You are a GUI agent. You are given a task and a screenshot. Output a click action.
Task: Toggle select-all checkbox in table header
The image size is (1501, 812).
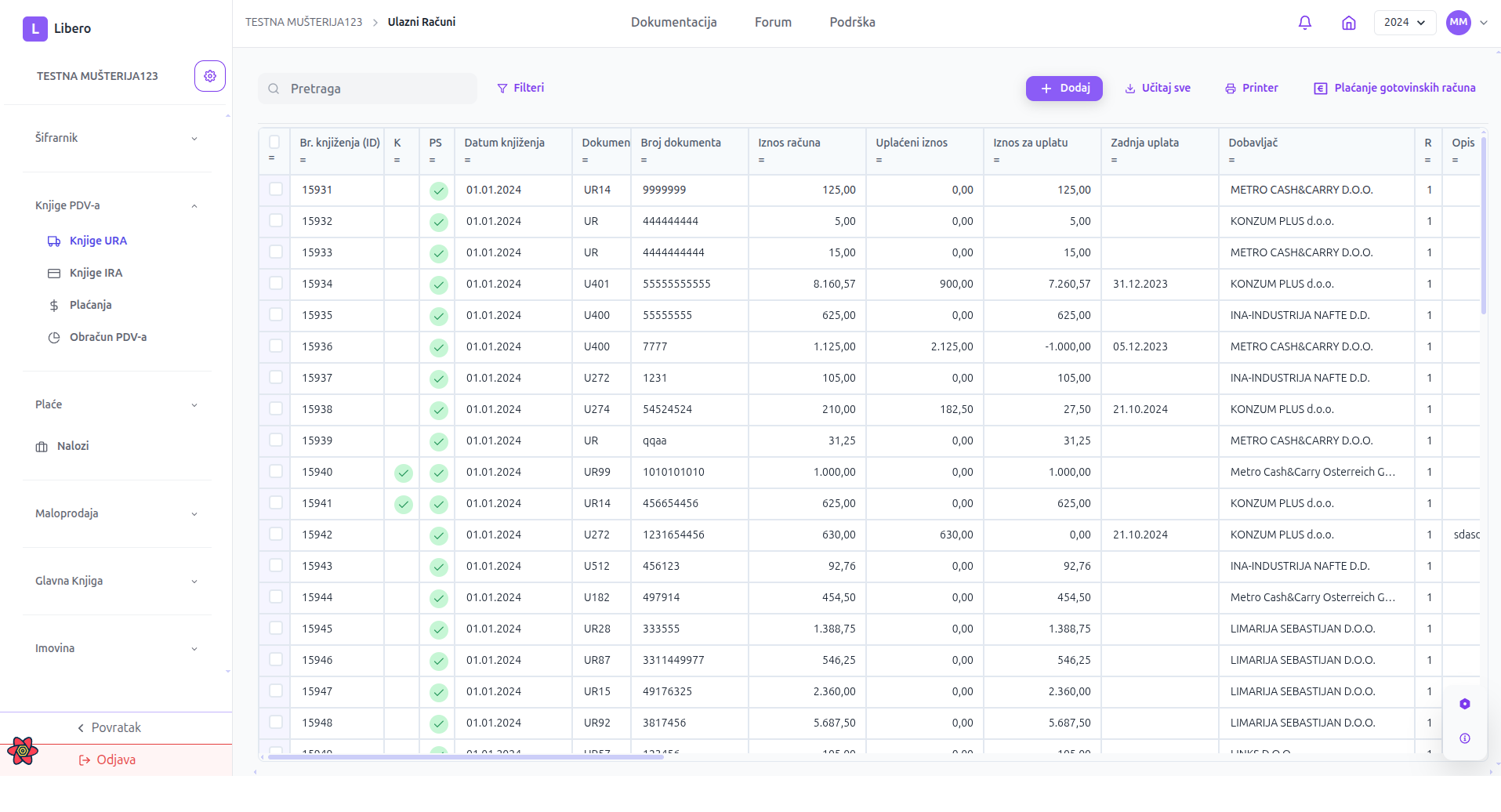tap(274, 142)
